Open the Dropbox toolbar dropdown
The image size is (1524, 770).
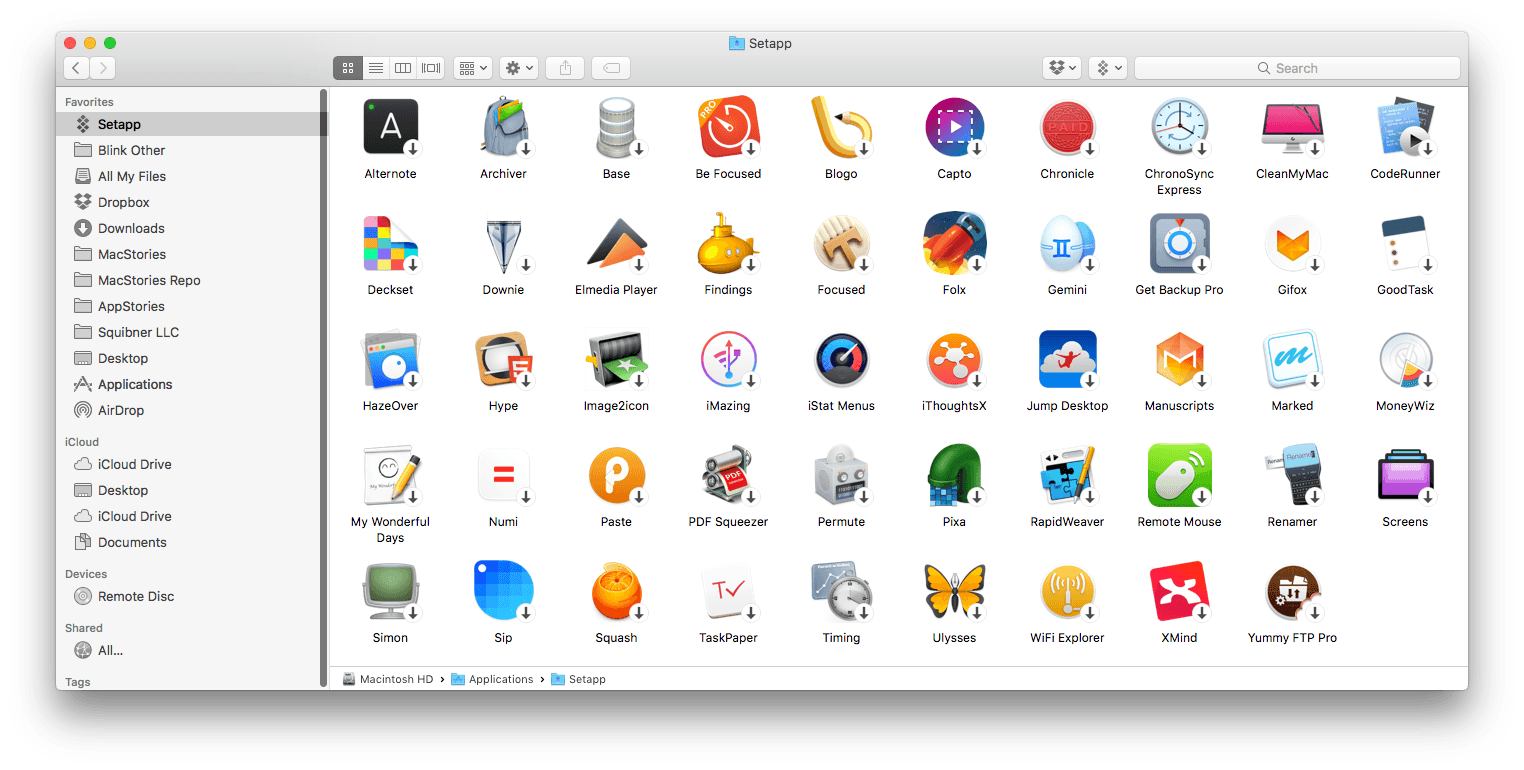(x=1062, y=67)
